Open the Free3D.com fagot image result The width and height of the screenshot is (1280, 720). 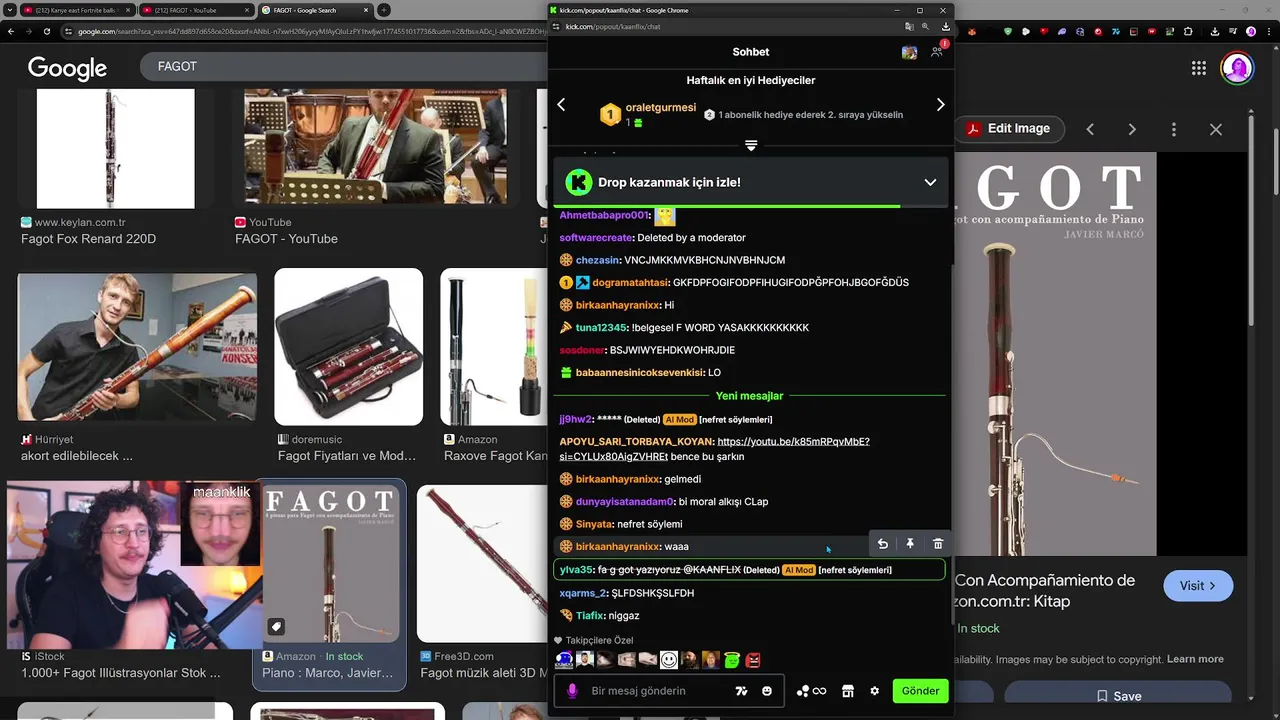483,563
